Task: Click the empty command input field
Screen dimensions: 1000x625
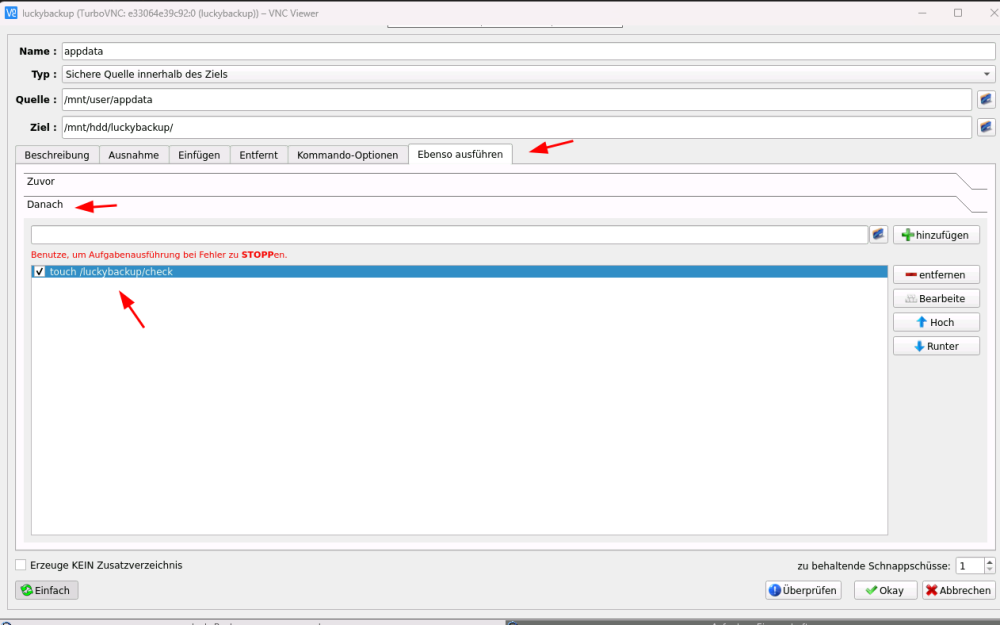Action: 450,234
